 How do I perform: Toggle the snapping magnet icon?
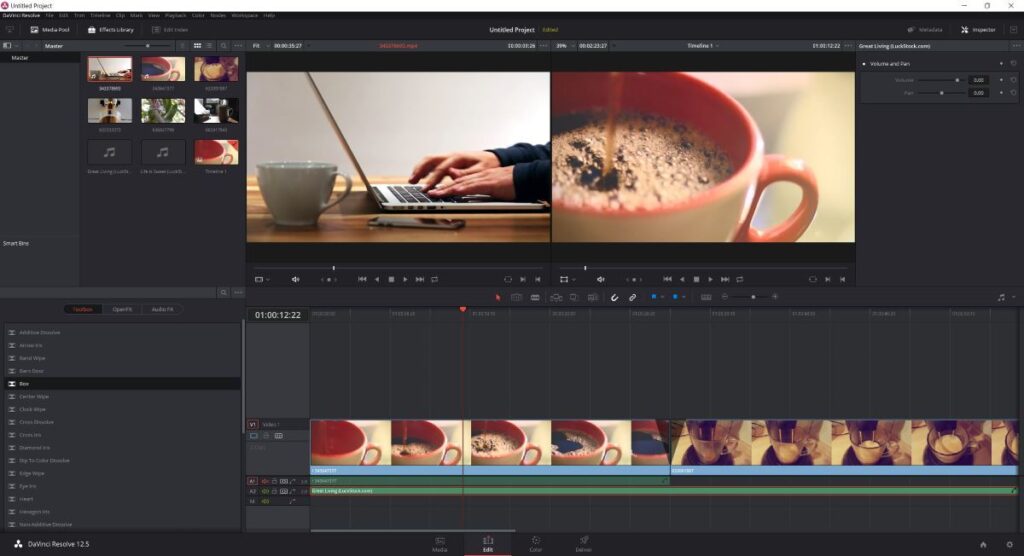[614, 297]
